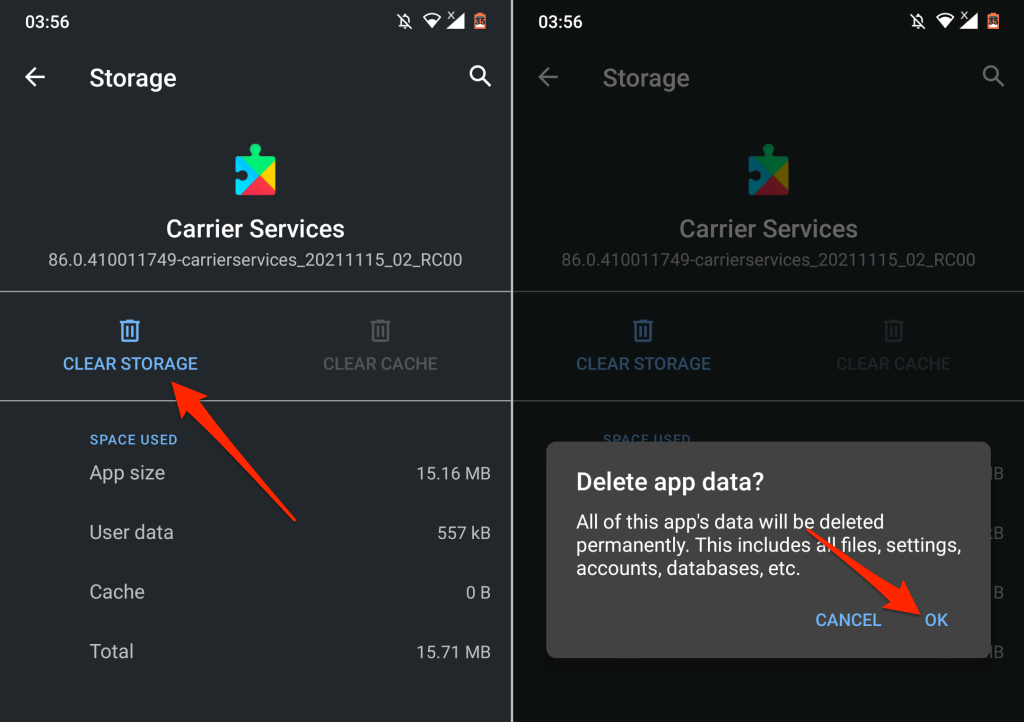Select the Total row showing 15.71 MB
This screenshot has height=722, width=1024.
click(290, 652)
